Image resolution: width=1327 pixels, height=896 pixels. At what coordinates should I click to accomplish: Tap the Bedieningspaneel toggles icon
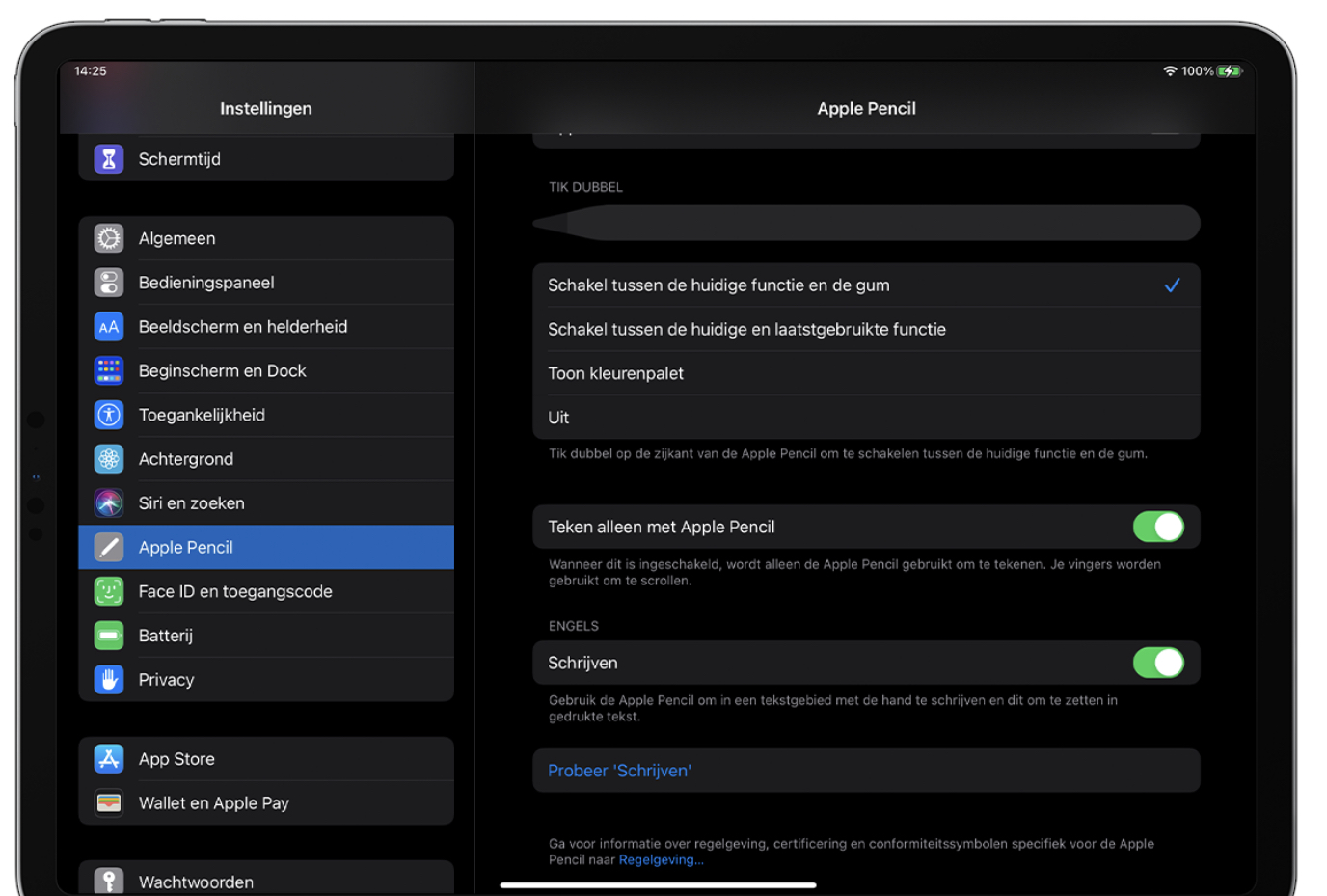[x=109, y=283]
